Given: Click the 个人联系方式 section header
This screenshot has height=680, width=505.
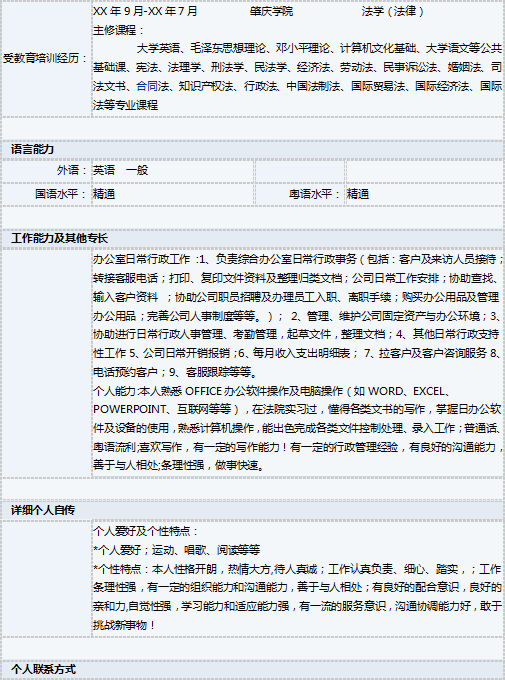Looking at the screenshot, I should coord(43,669).
